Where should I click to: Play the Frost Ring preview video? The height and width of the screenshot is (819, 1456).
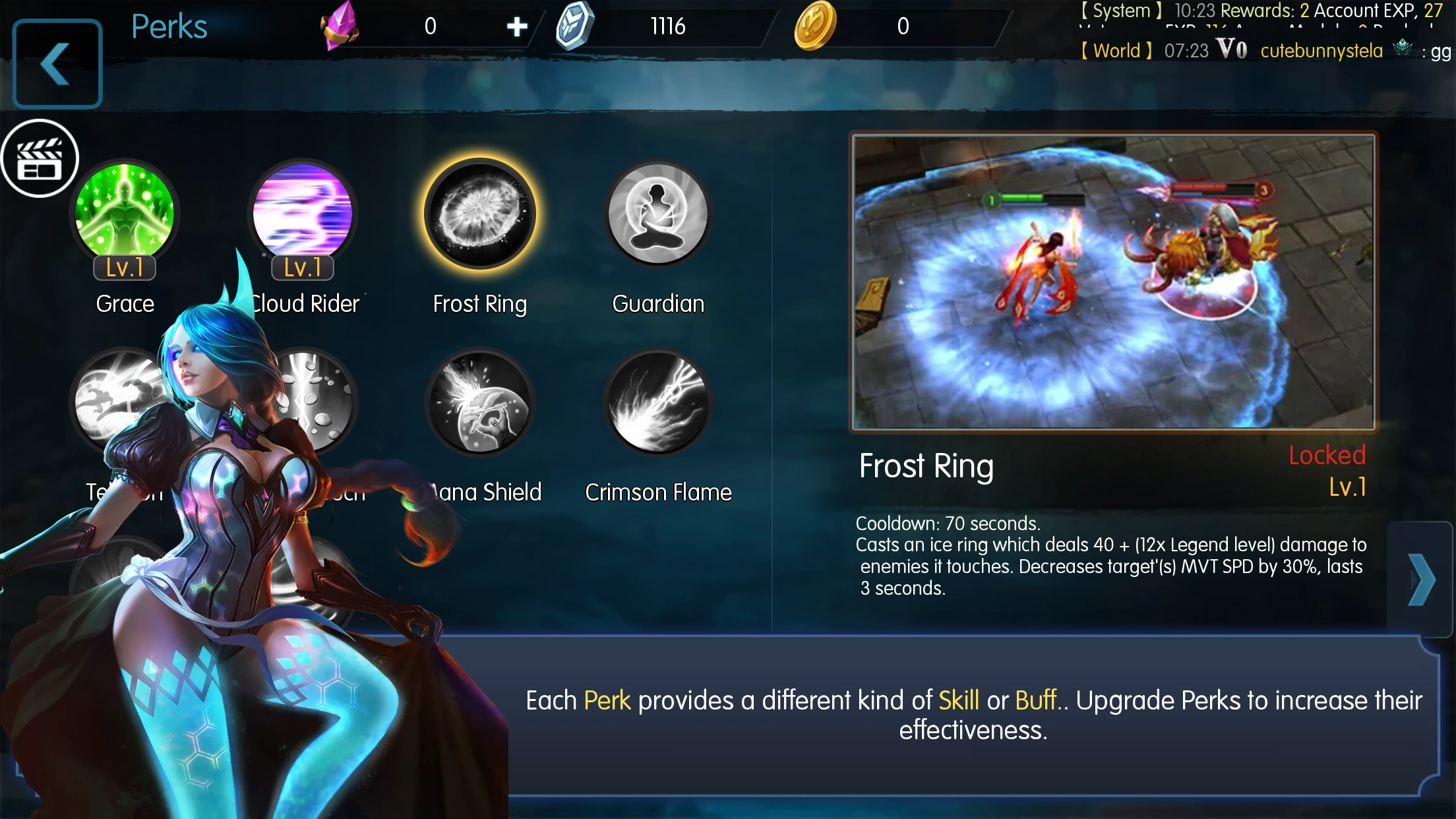(1114, 282)
